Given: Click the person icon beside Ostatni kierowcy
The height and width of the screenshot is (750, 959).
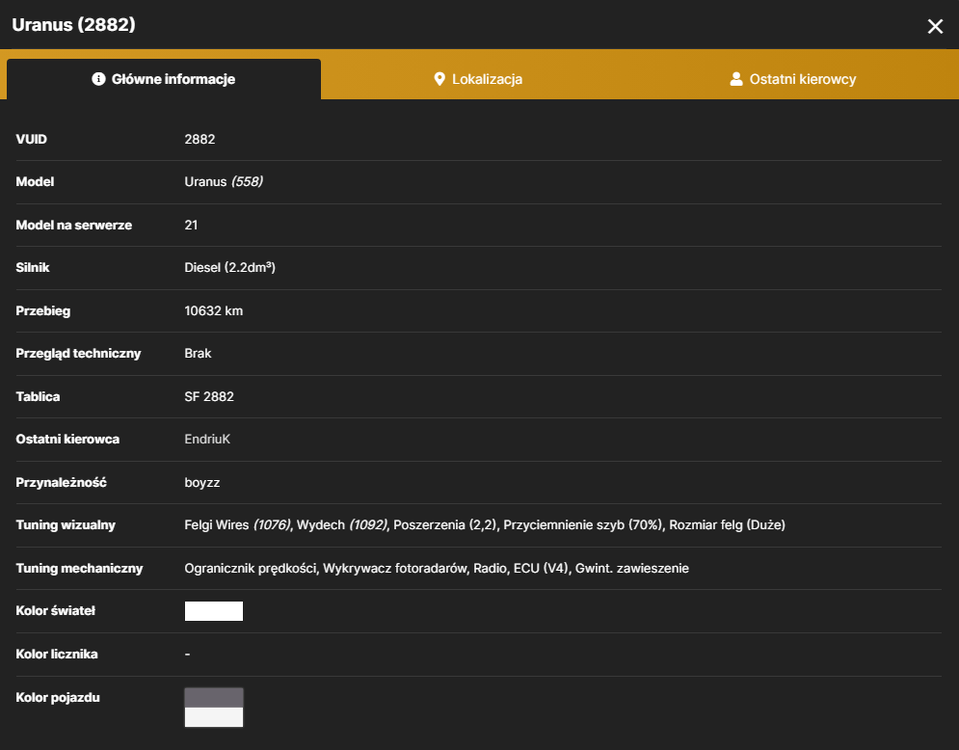Looking at the screenshot, I should click(x=736, y=79).
